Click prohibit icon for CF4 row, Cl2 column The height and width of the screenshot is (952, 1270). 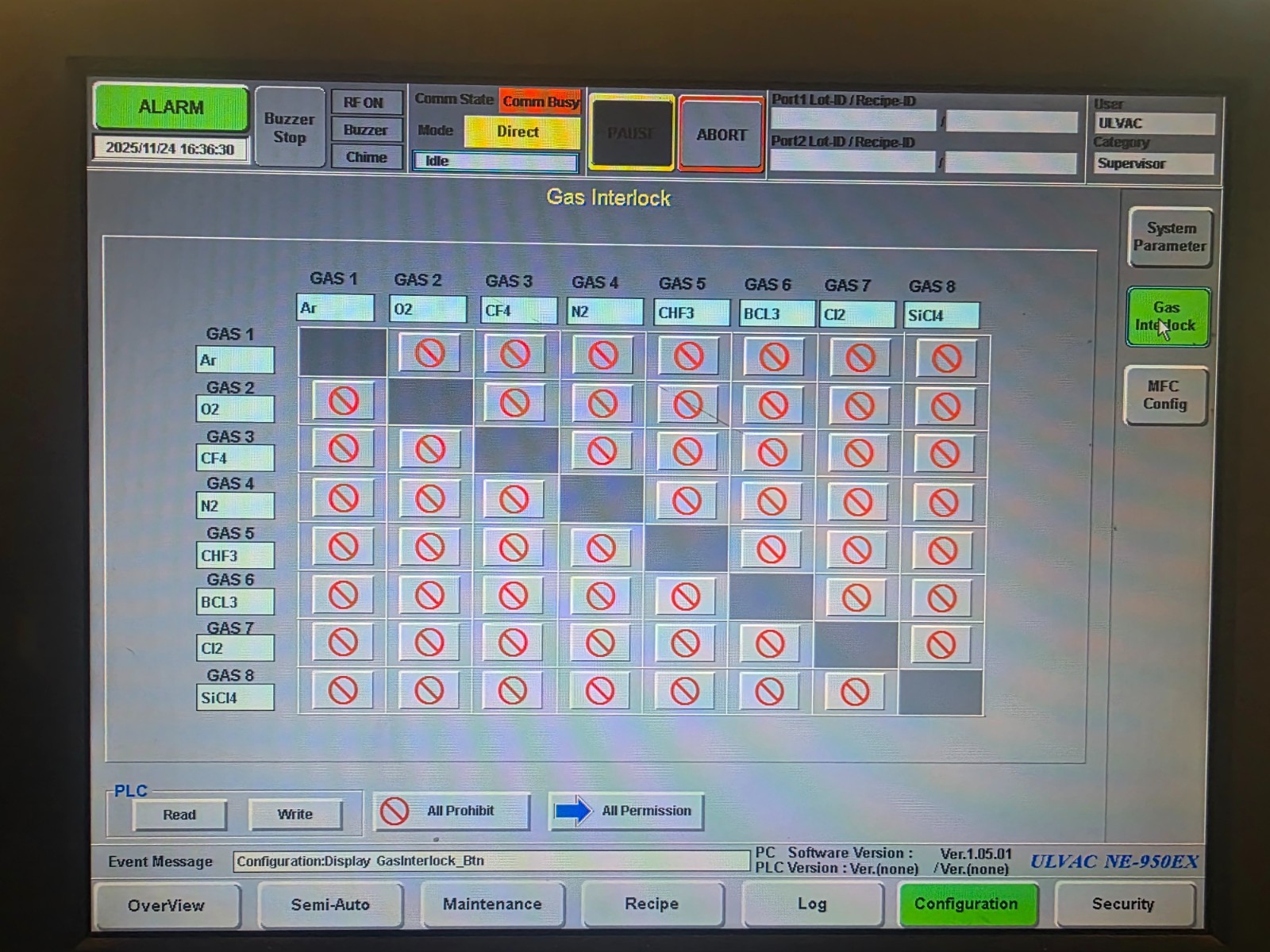(x=858, y=454)
